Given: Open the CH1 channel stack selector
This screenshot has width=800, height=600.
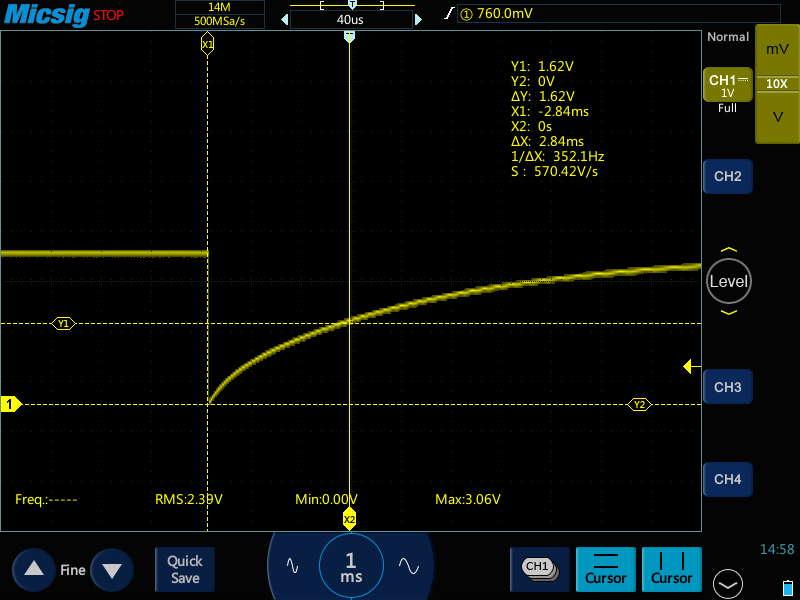Looking at the screenshot, I should click(x=540, y=569).
